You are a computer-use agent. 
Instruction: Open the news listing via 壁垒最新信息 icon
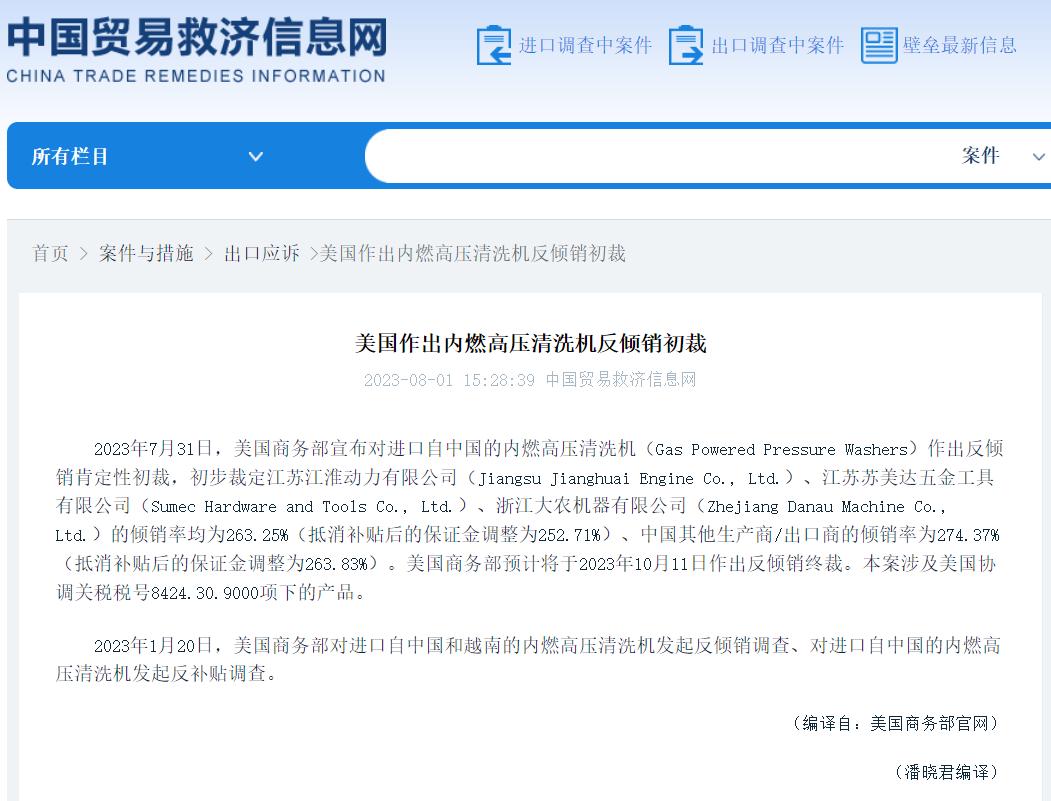coord(880,44)
